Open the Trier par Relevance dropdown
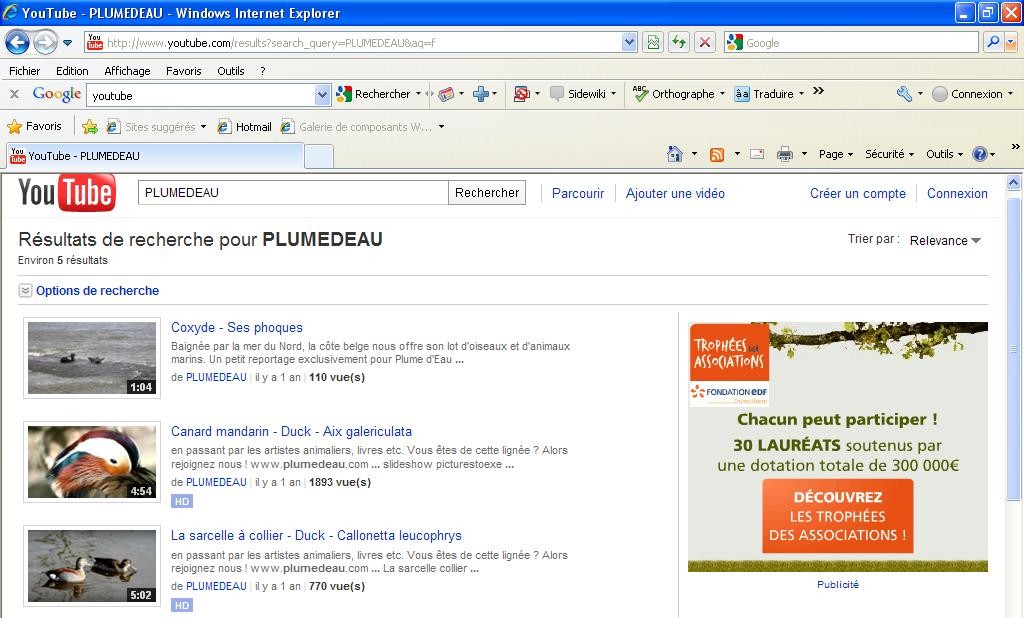Viewport: 1024px width, 618px height. point(945,240)
